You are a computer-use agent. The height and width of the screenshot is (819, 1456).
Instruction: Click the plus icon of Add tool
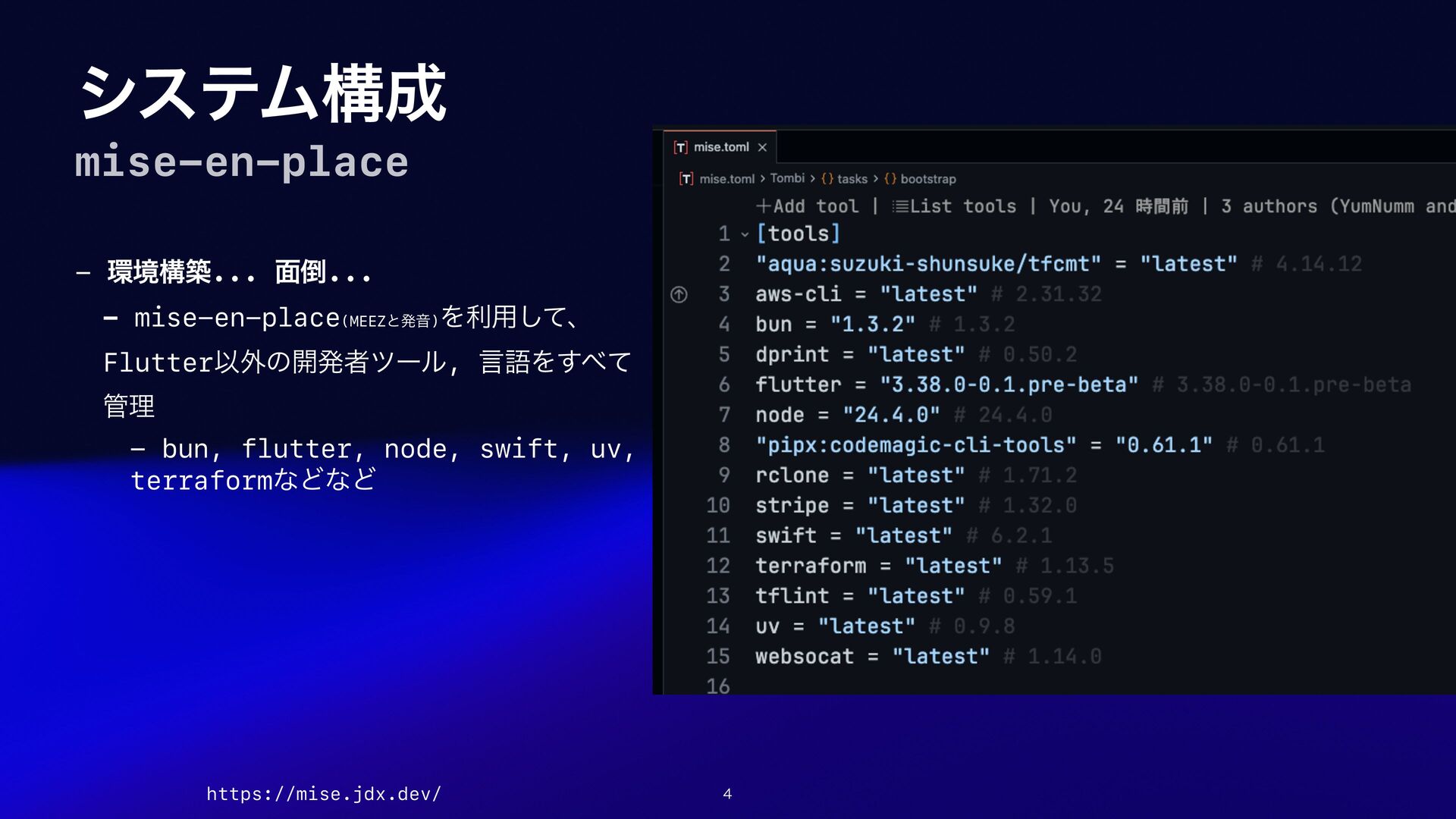763,206
